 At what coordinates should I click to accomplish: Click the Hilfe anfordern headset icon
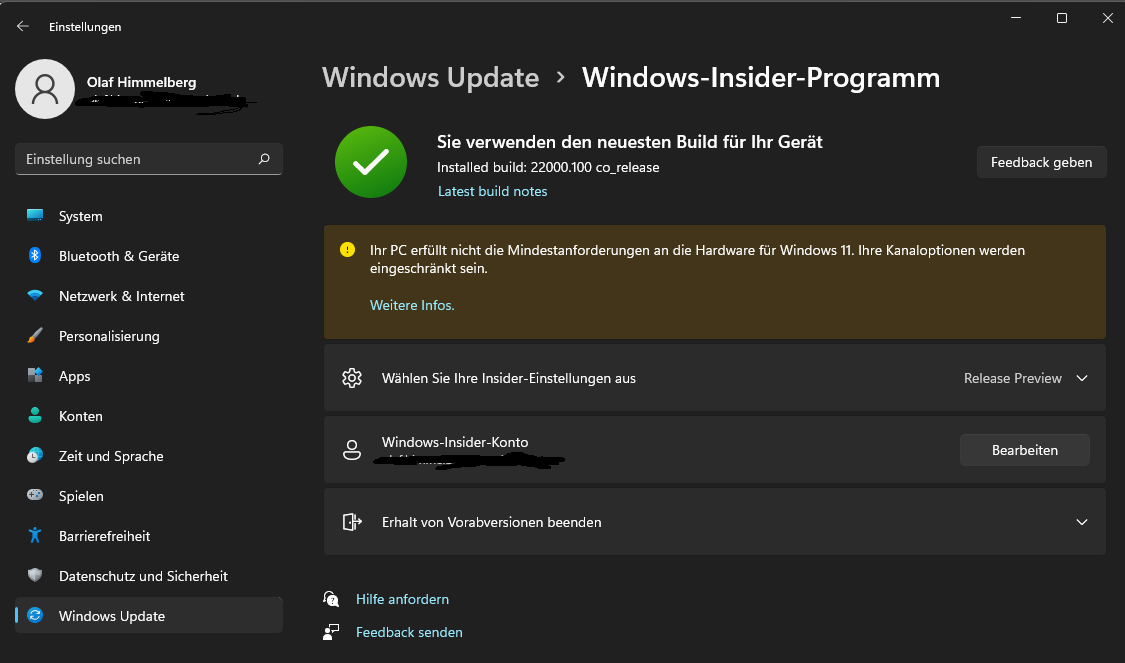pos(331,599)
